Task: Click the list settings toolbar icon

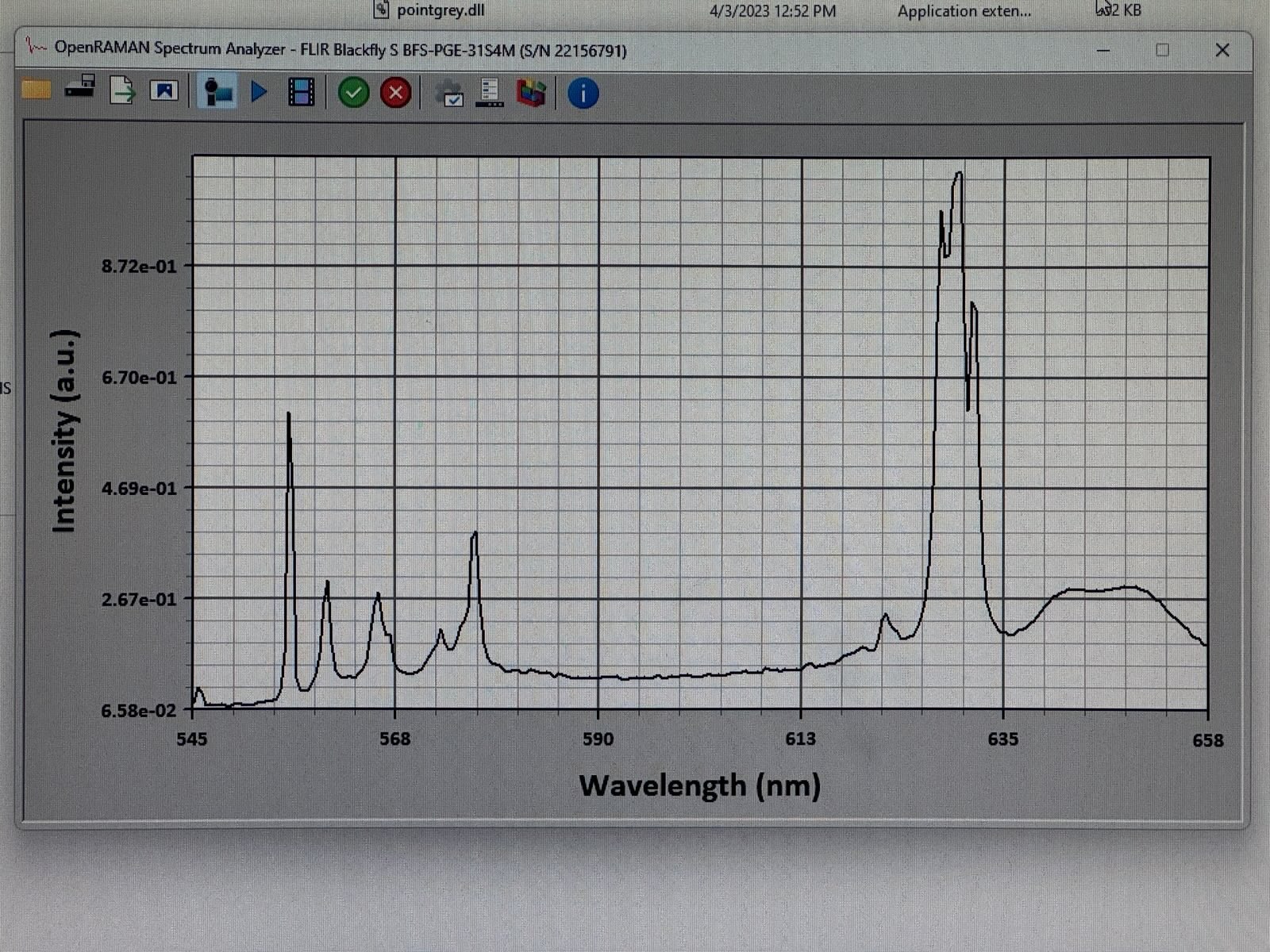Action: point(490,94)
